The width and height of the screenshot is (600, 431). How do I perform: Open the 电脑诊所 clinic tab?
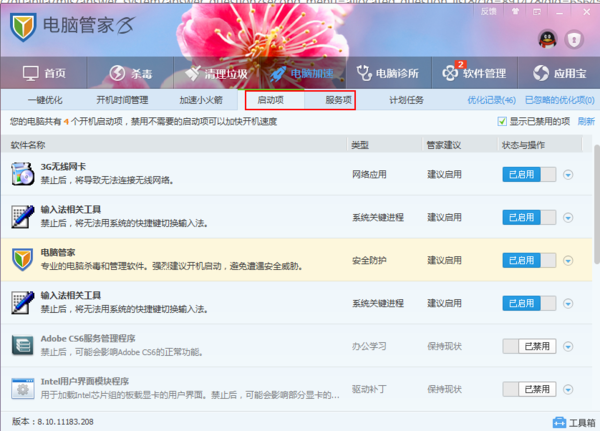pos(388,73)
